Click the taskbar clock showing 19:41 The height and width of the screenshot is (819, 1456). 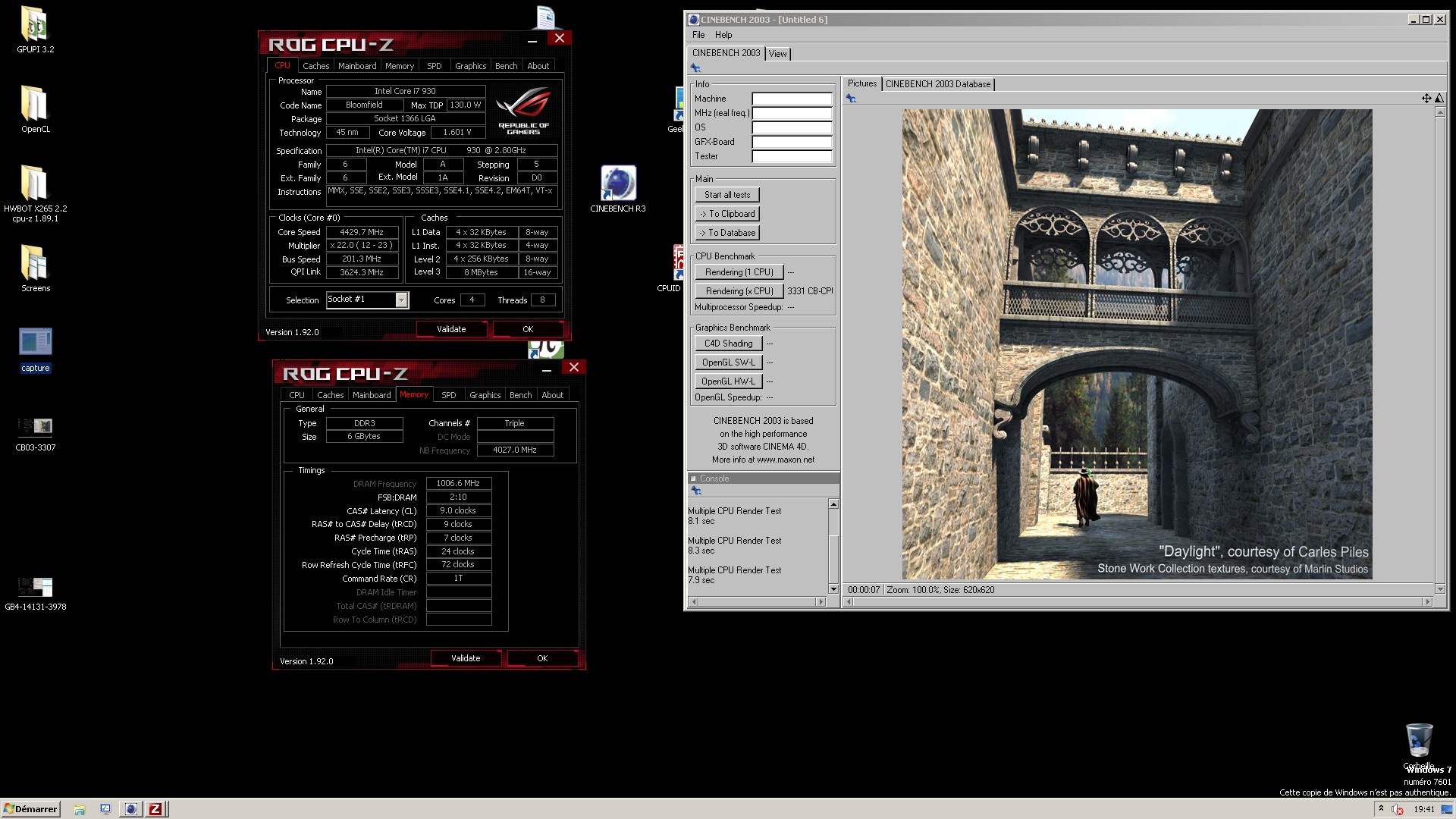click(x=1423, y=809)
